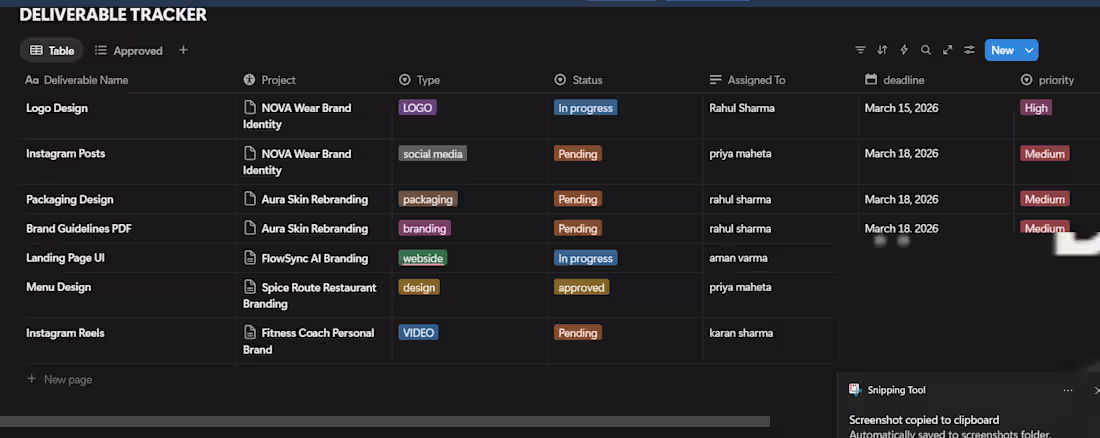
Task: Select the purple LOGO type tag
Action: click(417, 108)
